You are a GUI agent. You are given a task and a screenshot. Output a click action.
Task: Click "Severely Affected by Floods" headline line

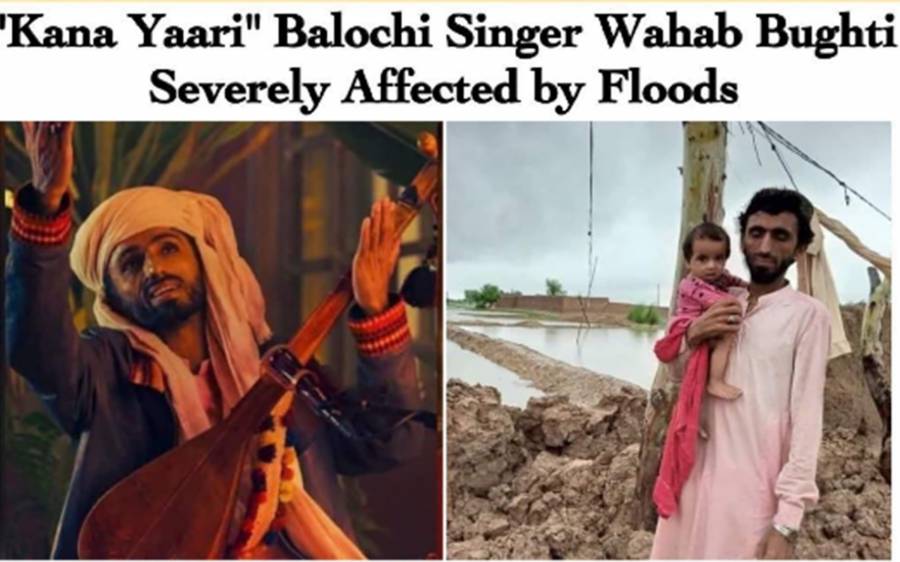pyautogui.click(x=443, y=88)
